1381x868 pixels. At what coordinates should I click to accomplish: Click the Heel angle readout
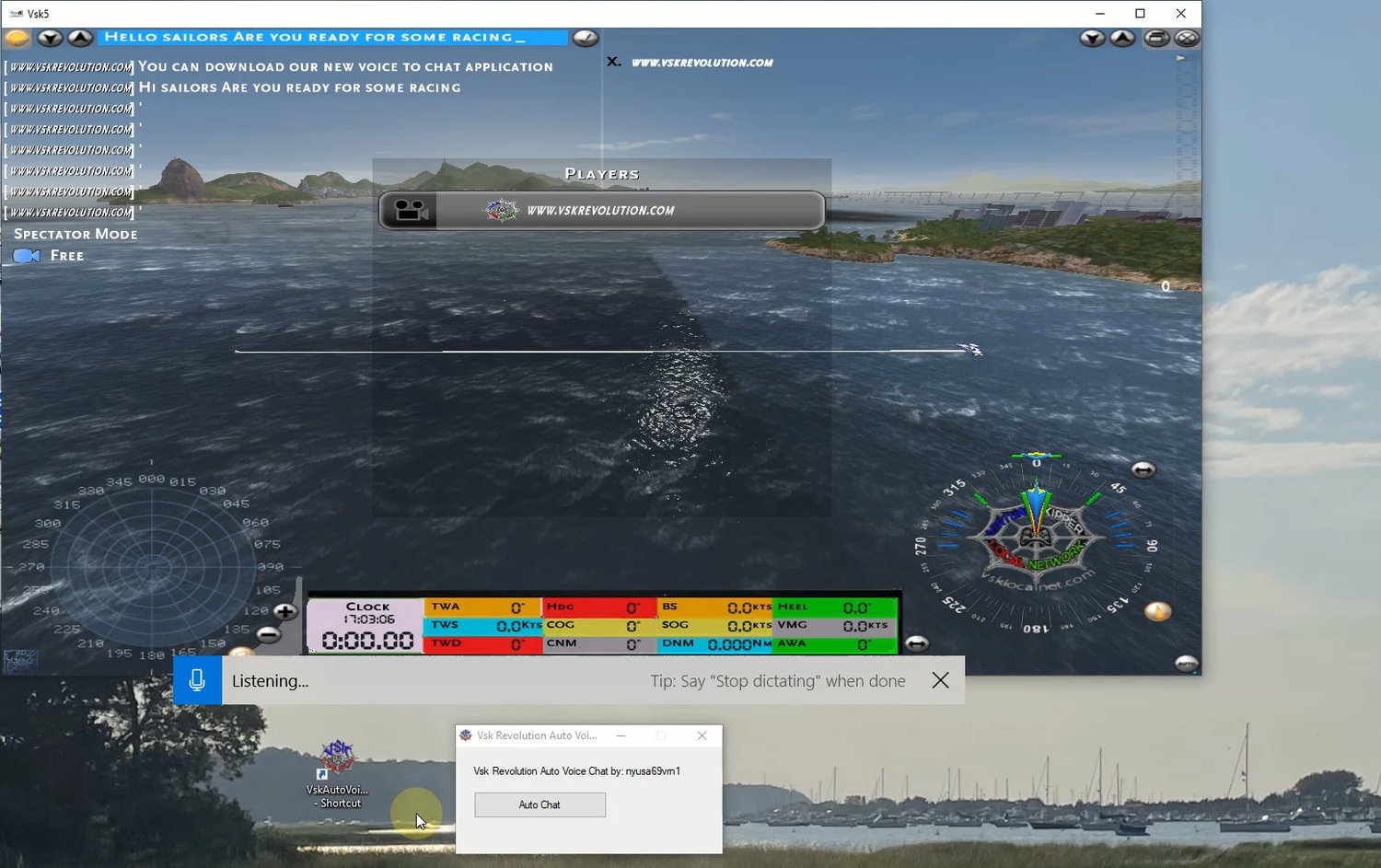(835, 608)
